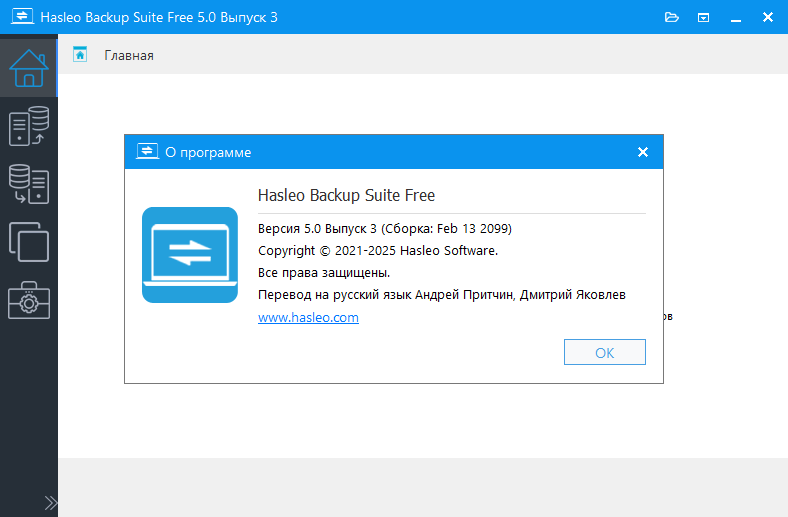Click the version text Версия 5.0 Выпуск 3
Screen dimensions: 788x517
(x=317, y=229)
